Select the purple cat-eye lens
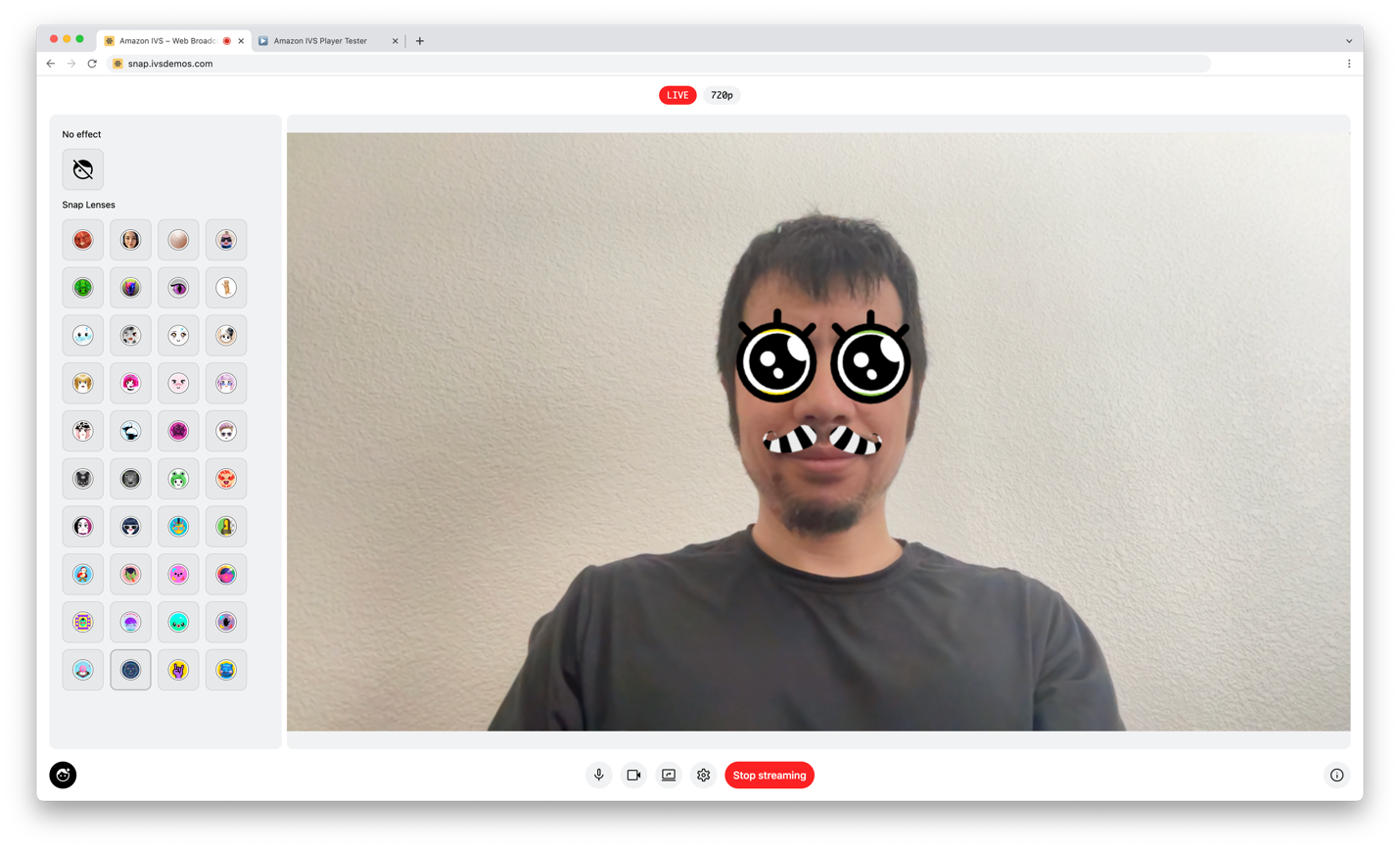The width and height of the screenshot is (1400, 849). point(178,287)
